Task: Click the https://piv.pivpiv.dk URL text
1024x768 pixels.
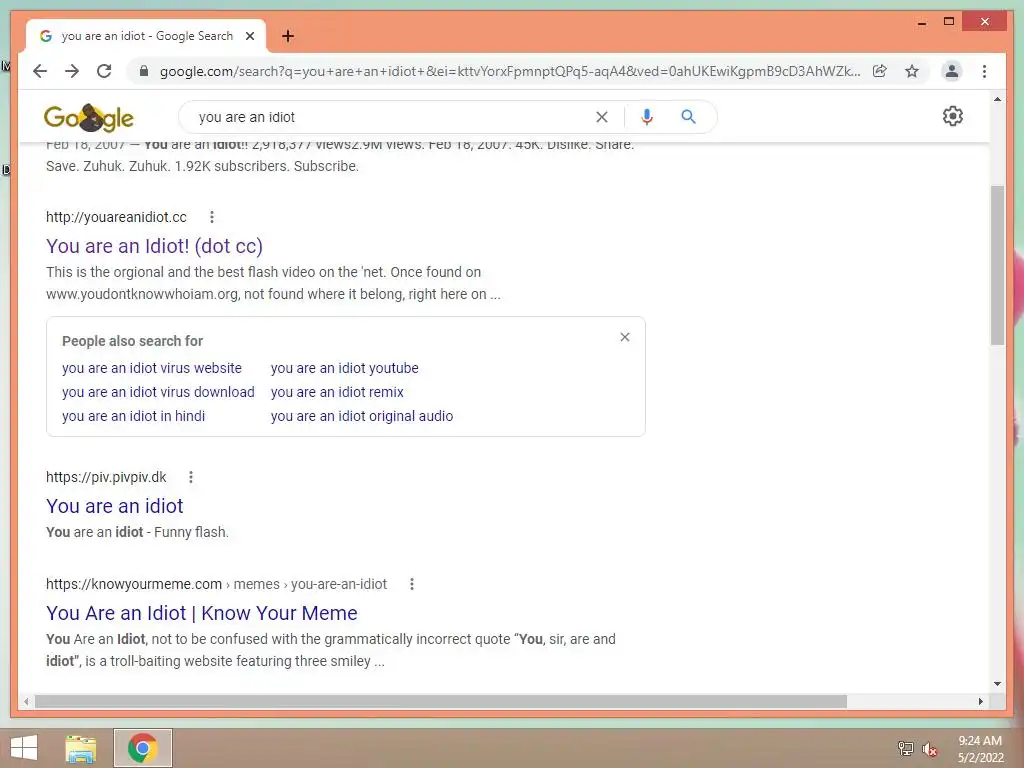Action: tap(106, 477)
